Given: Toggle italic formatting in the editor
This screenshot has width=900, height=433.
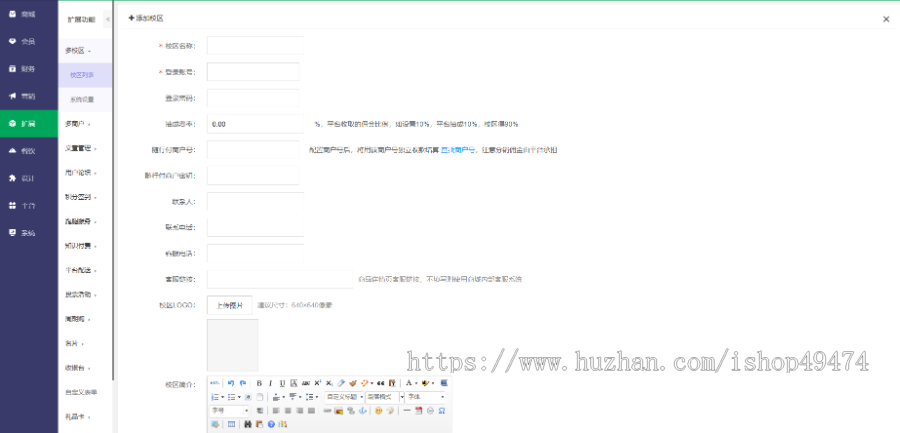Looking at the screenshot, I should click(270, 383).
